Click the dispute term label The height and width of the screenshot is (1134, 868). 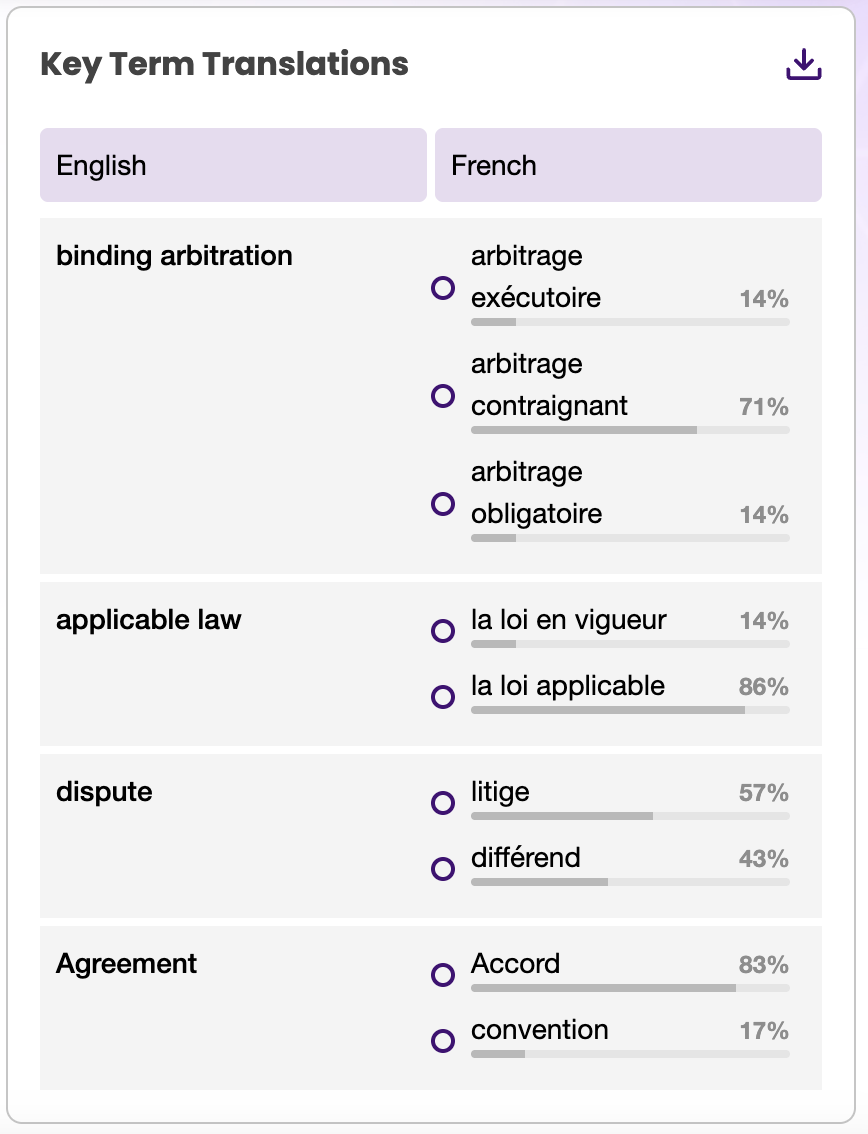click(104, 792)
